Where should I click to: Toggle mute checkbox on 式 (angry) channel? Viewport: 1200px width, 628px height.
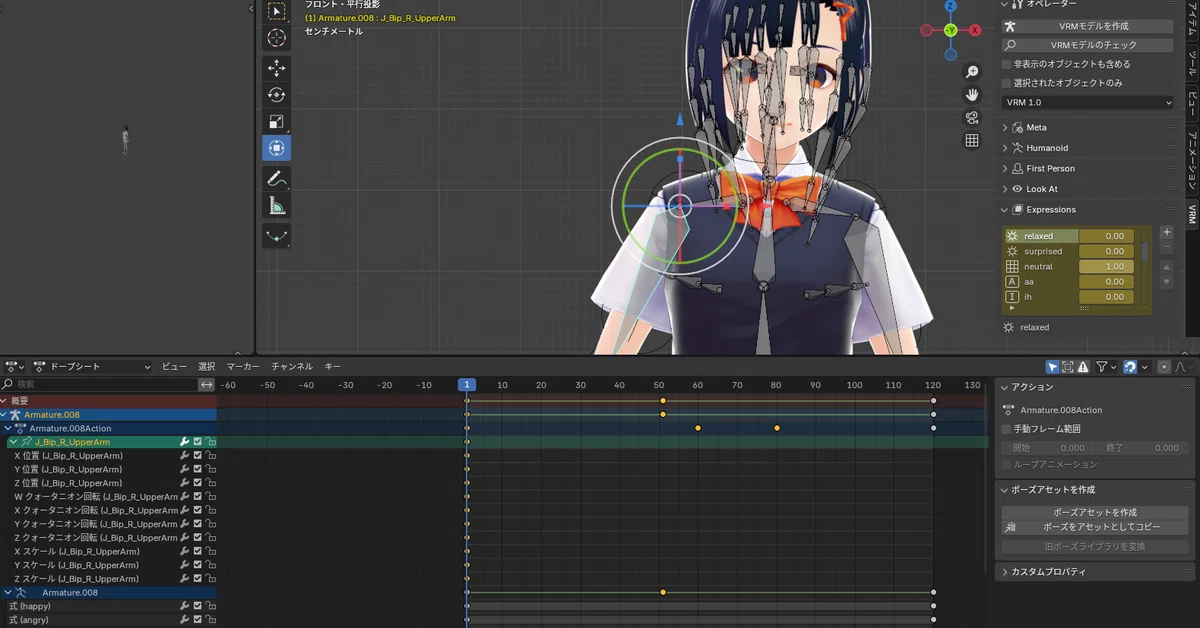198,620
